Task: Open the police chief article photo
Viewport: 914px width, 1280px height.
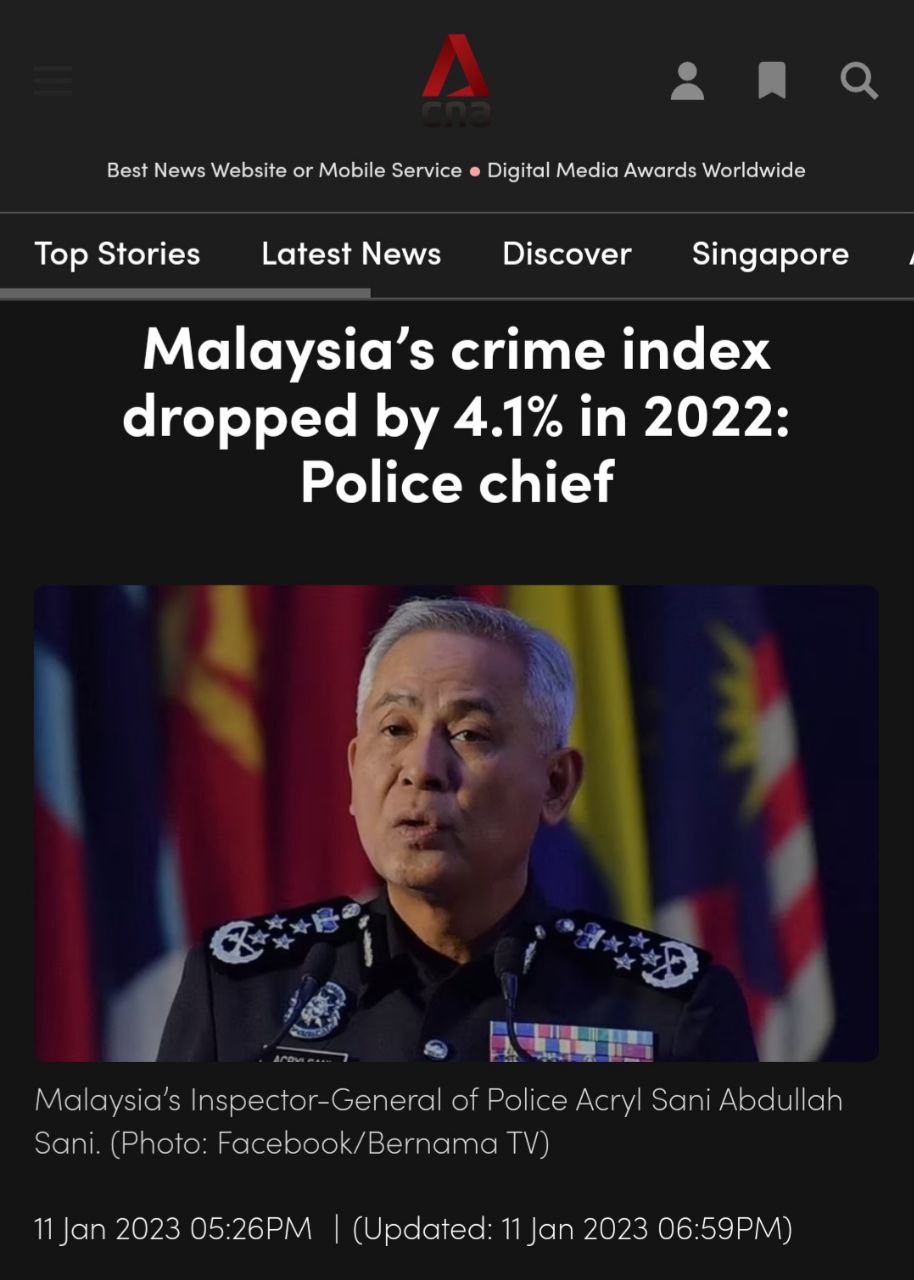Action: pyautogui.click(x=457, y=823)
